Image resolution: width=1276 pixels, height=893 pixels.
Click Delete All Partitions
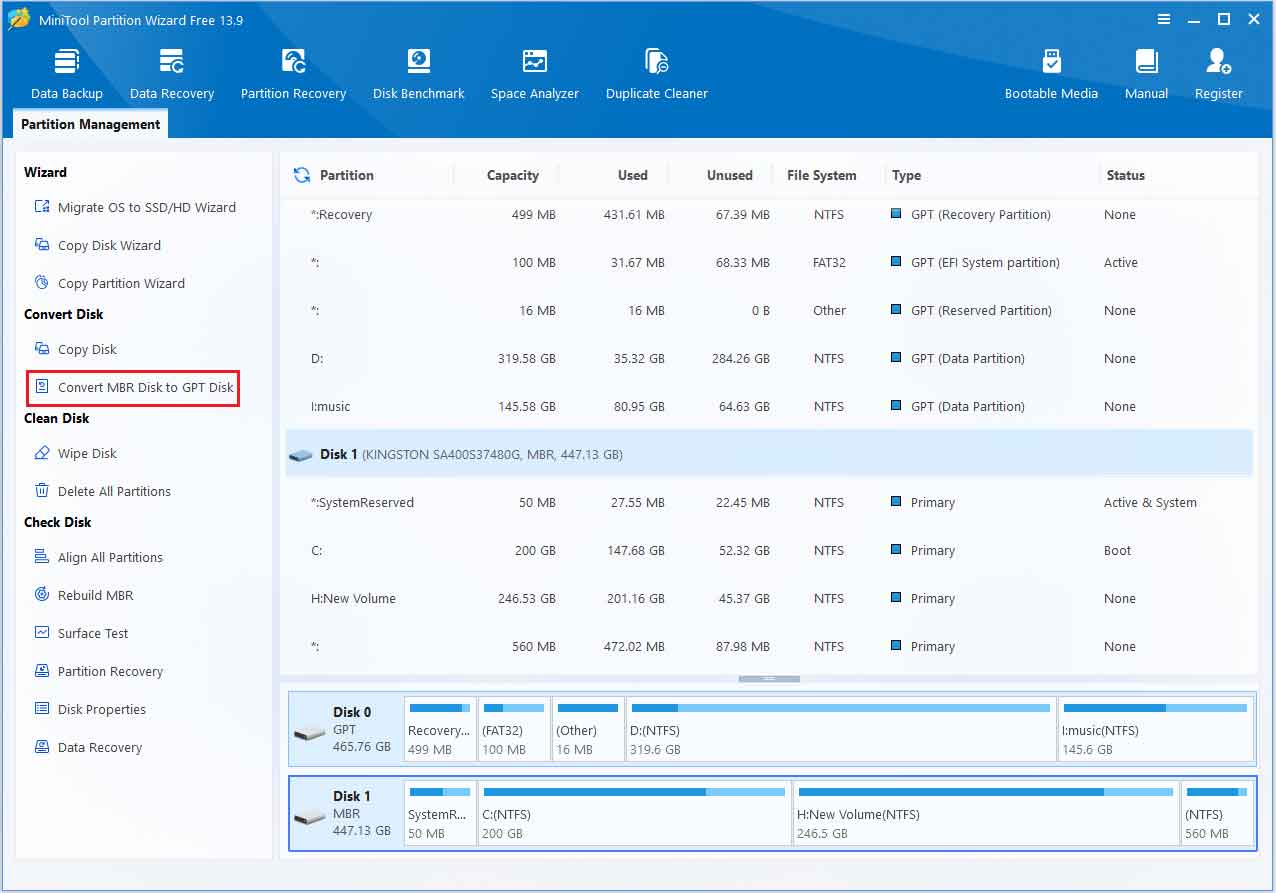[x=102, y=491]
